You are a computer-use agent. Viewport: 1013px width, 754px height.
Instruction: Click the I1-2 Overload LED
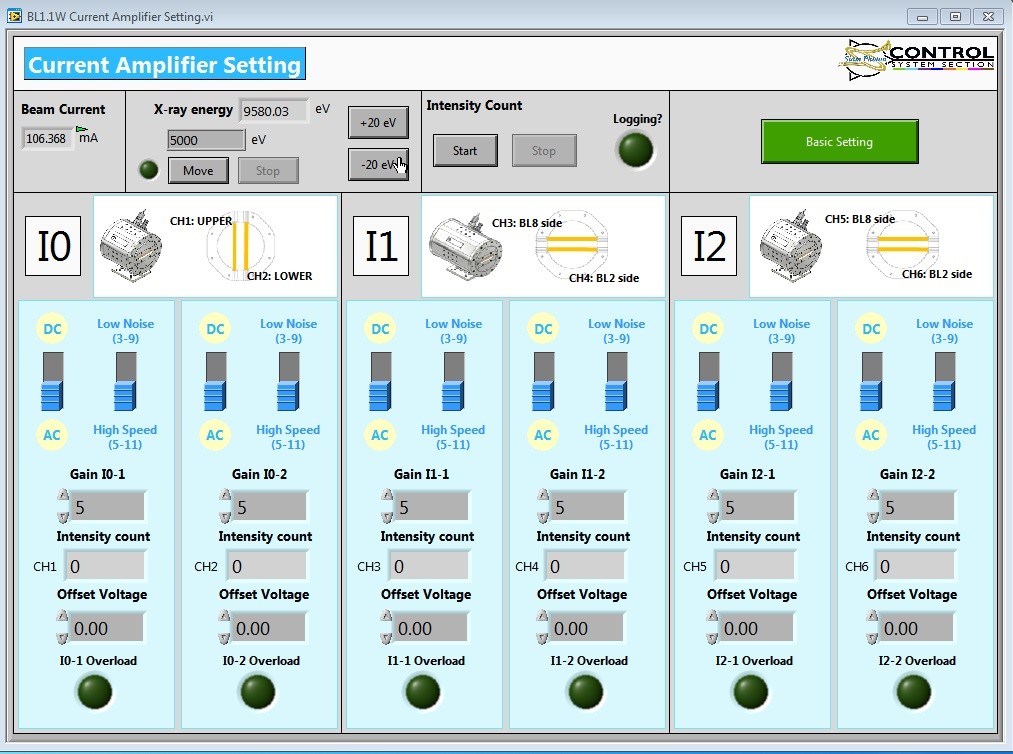[586, 692]
